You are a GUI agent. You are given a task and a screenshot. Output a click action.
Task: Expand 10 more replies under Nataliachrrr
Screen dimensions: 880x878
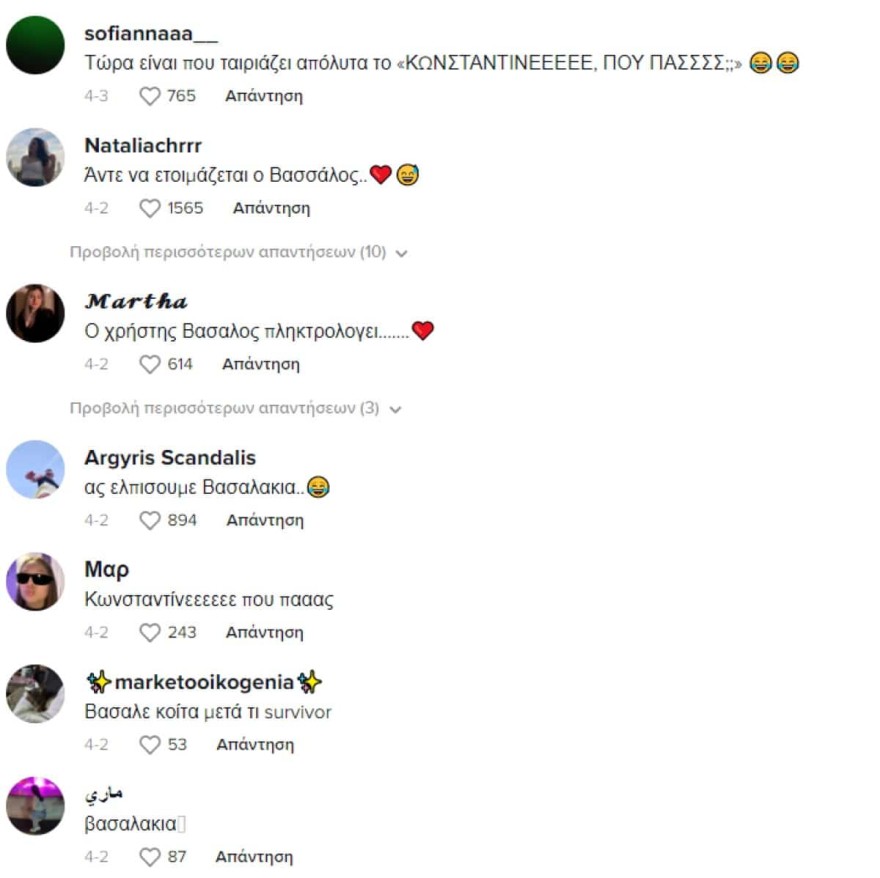pyautogui.click(x=238, y=253)
